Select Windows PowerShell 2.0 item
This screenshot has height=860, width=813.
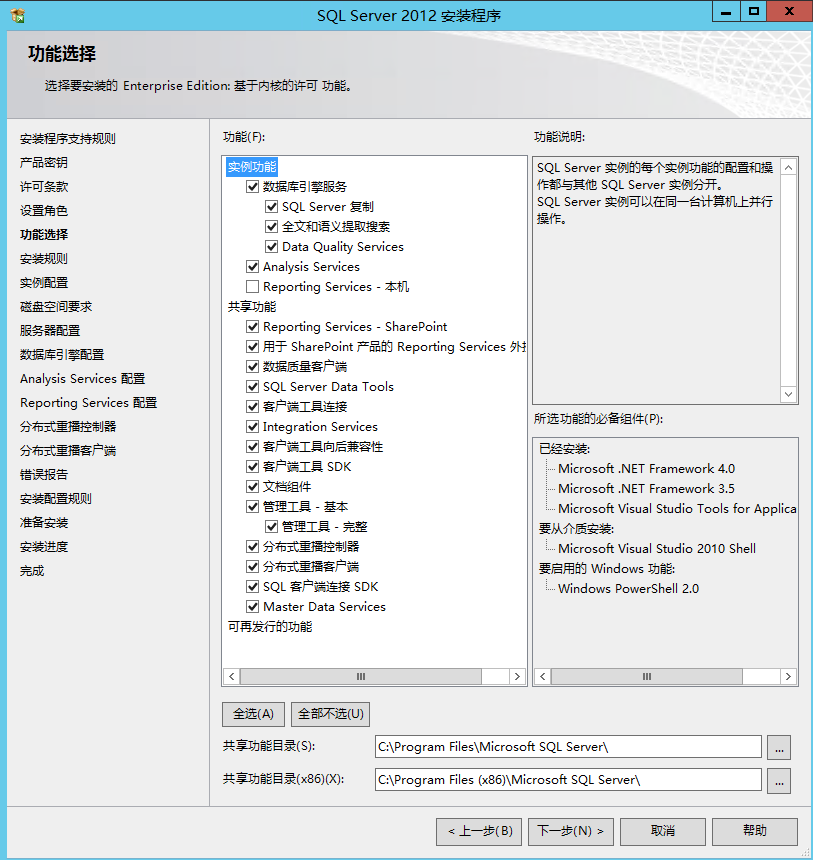[628, 589]
